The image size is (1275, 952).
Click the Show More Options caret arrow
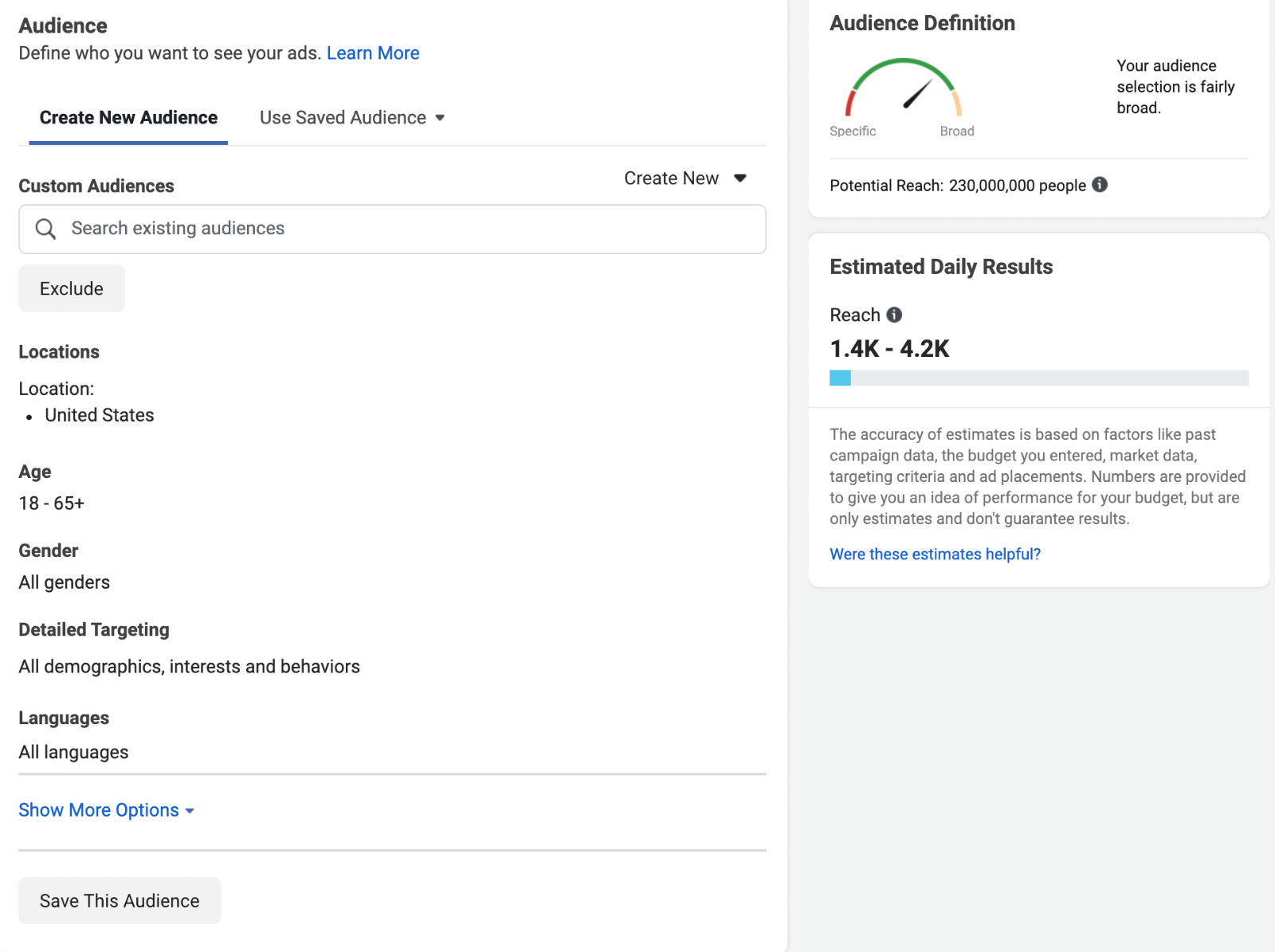point(190,811)
